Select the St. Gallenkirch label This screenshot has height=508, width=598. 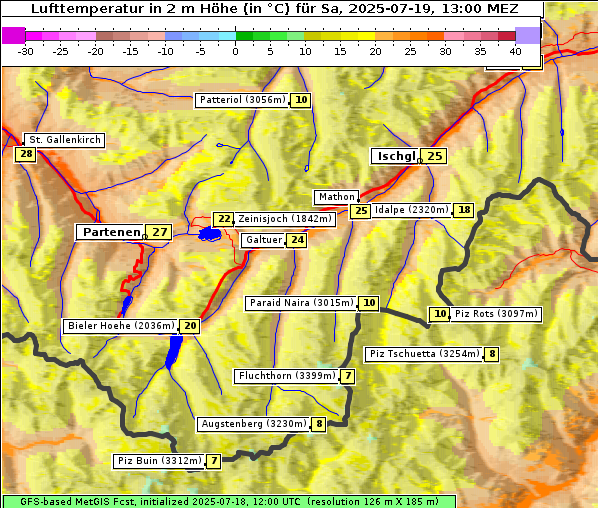tap(64, 140)
